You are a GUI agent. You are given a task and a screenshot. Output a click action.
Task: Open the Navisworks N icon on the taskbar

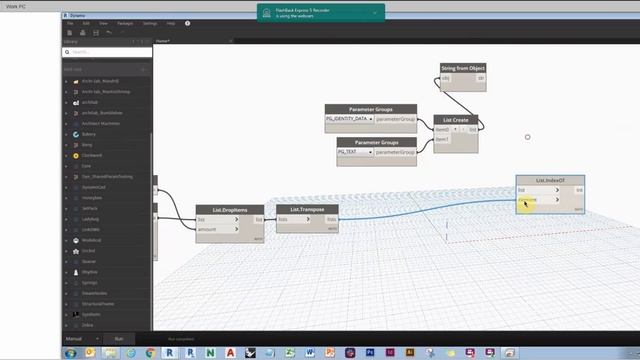tap(211, 353)
